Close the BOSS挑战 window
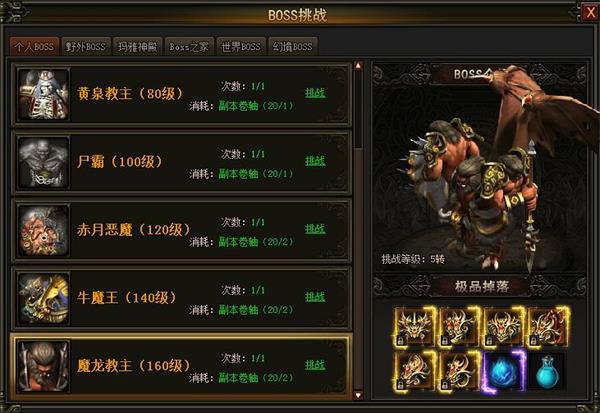 [590, 13]
